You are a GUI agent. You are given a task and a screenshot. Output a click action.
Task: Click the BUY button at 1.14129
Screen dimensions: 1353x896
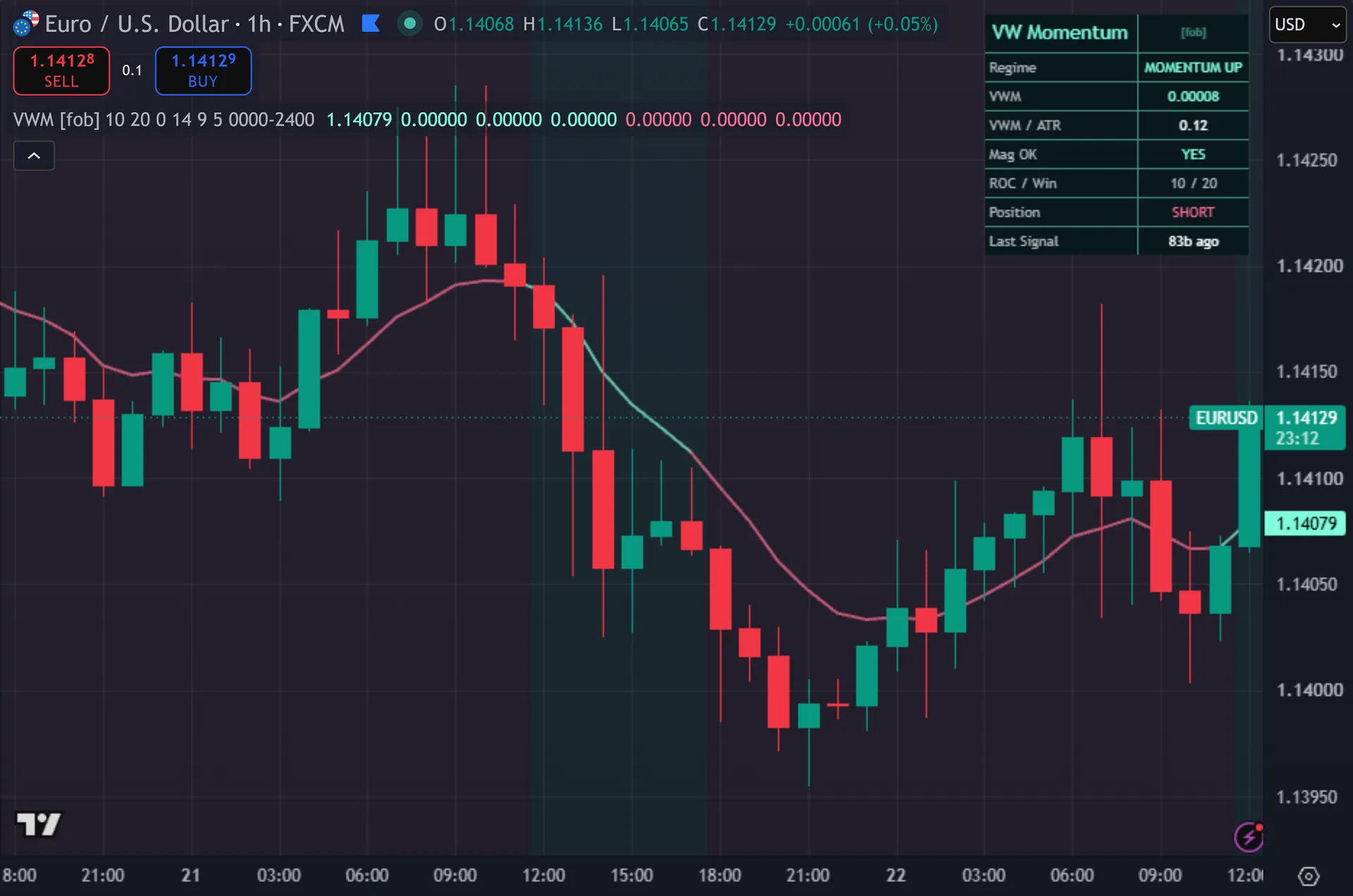click(203, 70)
